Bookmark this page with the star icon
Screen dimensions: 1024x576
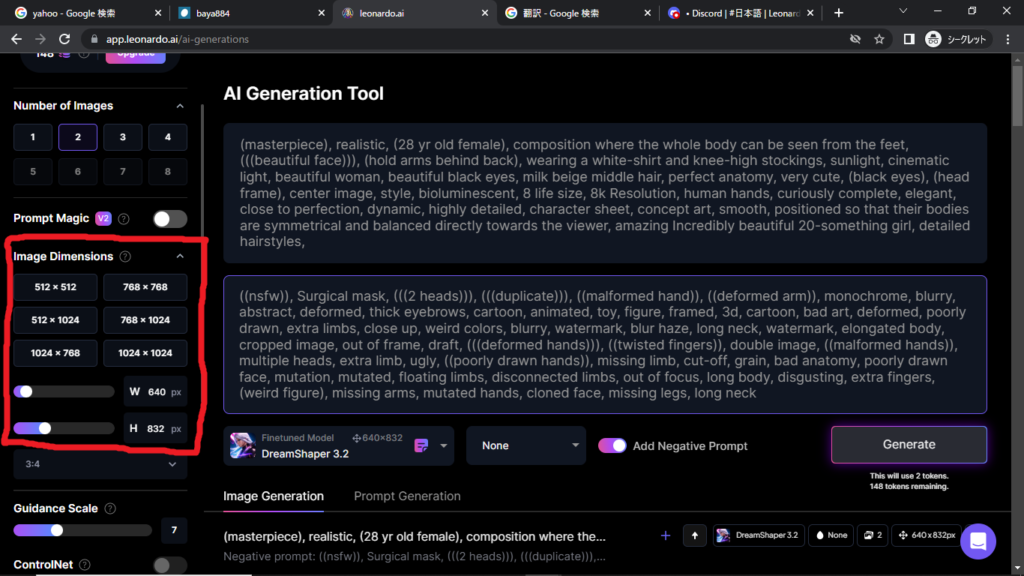point(879,39)
